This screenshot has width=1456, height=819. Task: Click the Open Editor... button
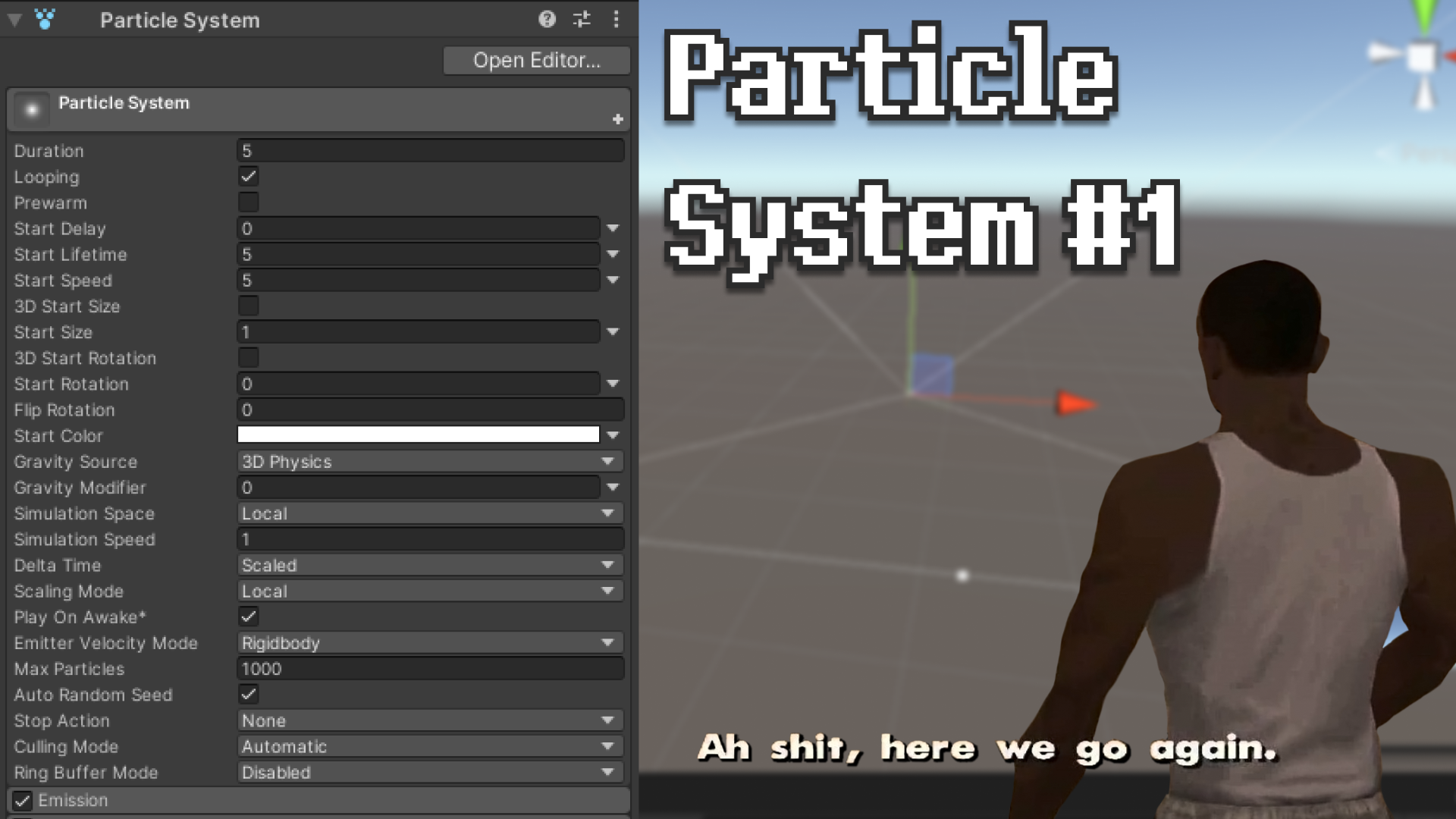pos(536,61)
